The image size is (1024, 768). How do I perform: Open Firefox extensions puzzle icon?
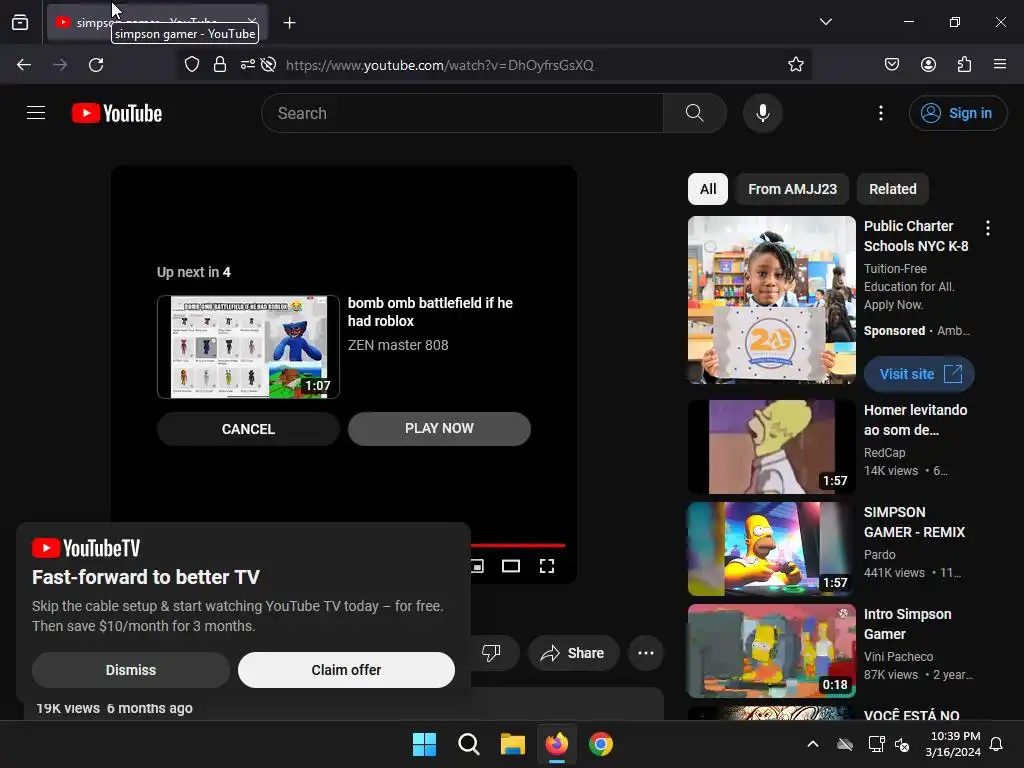[x=964, y=65]
